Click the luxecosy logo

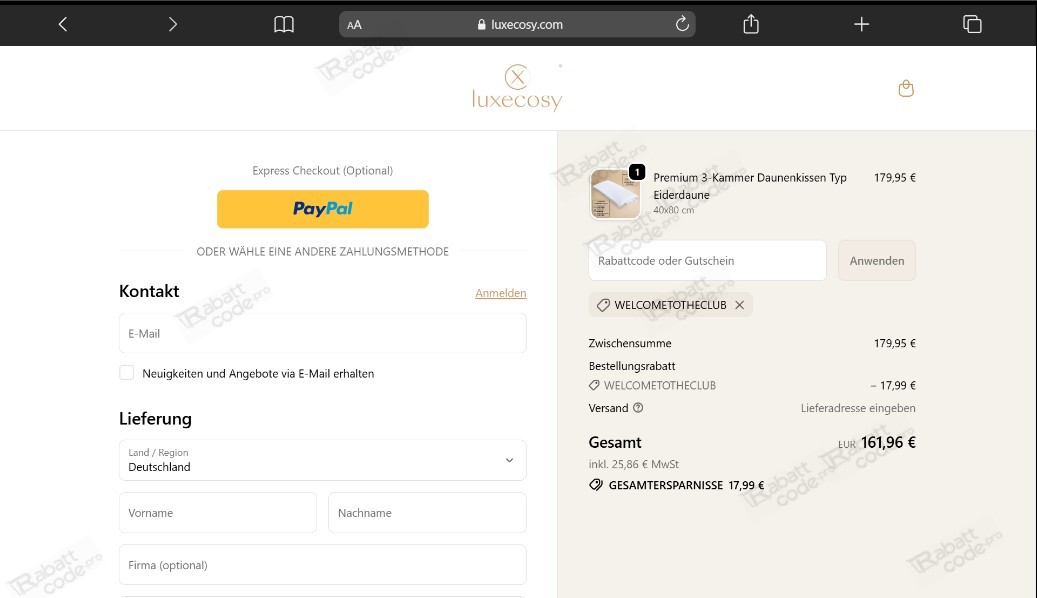[517, 87]
